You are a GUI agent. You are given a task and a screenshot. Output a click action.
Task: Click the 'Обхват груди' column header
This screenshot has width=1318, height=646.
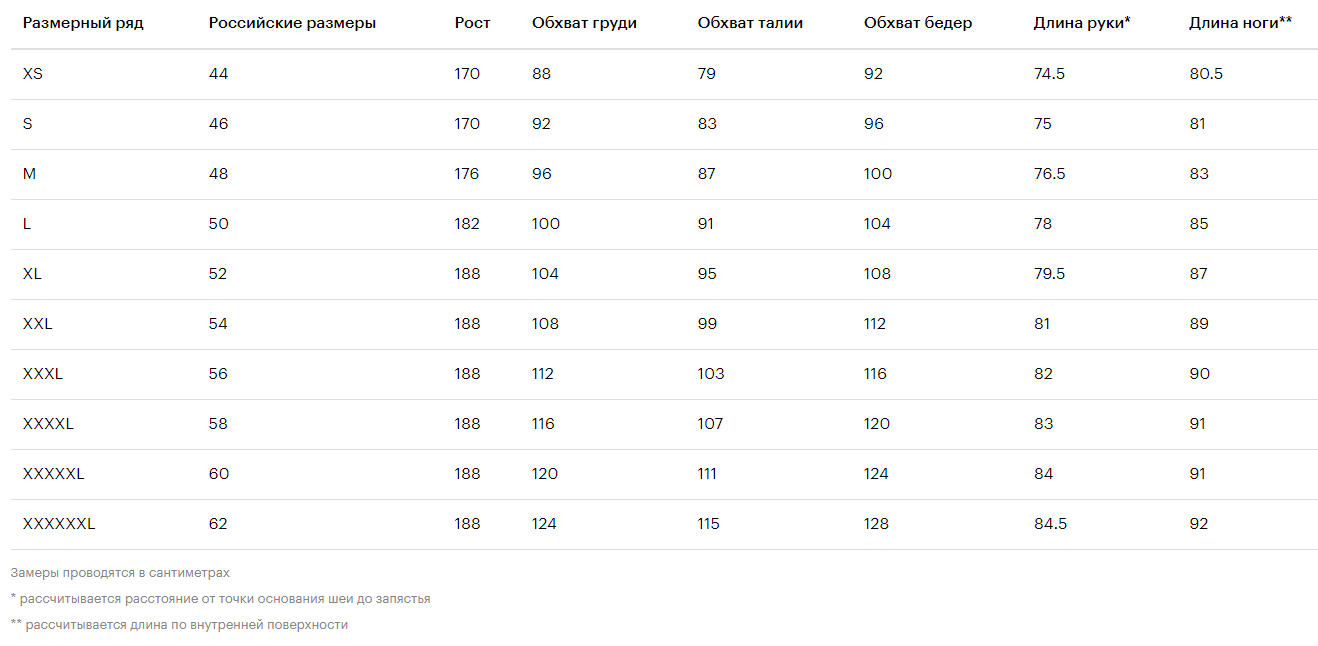pos(584,23)
